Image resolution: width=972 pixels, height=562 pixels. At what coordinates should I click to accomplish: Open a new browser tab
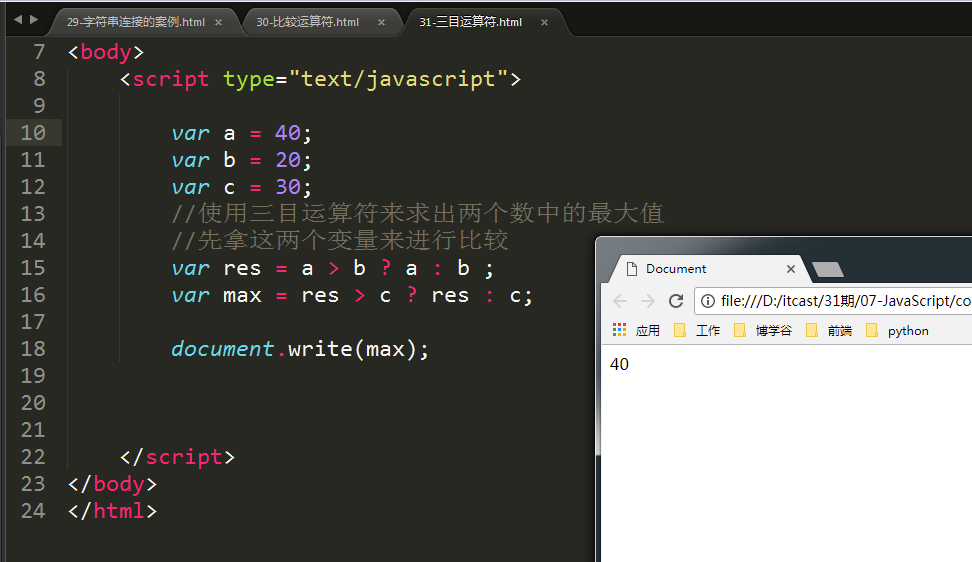coord(828,270)
